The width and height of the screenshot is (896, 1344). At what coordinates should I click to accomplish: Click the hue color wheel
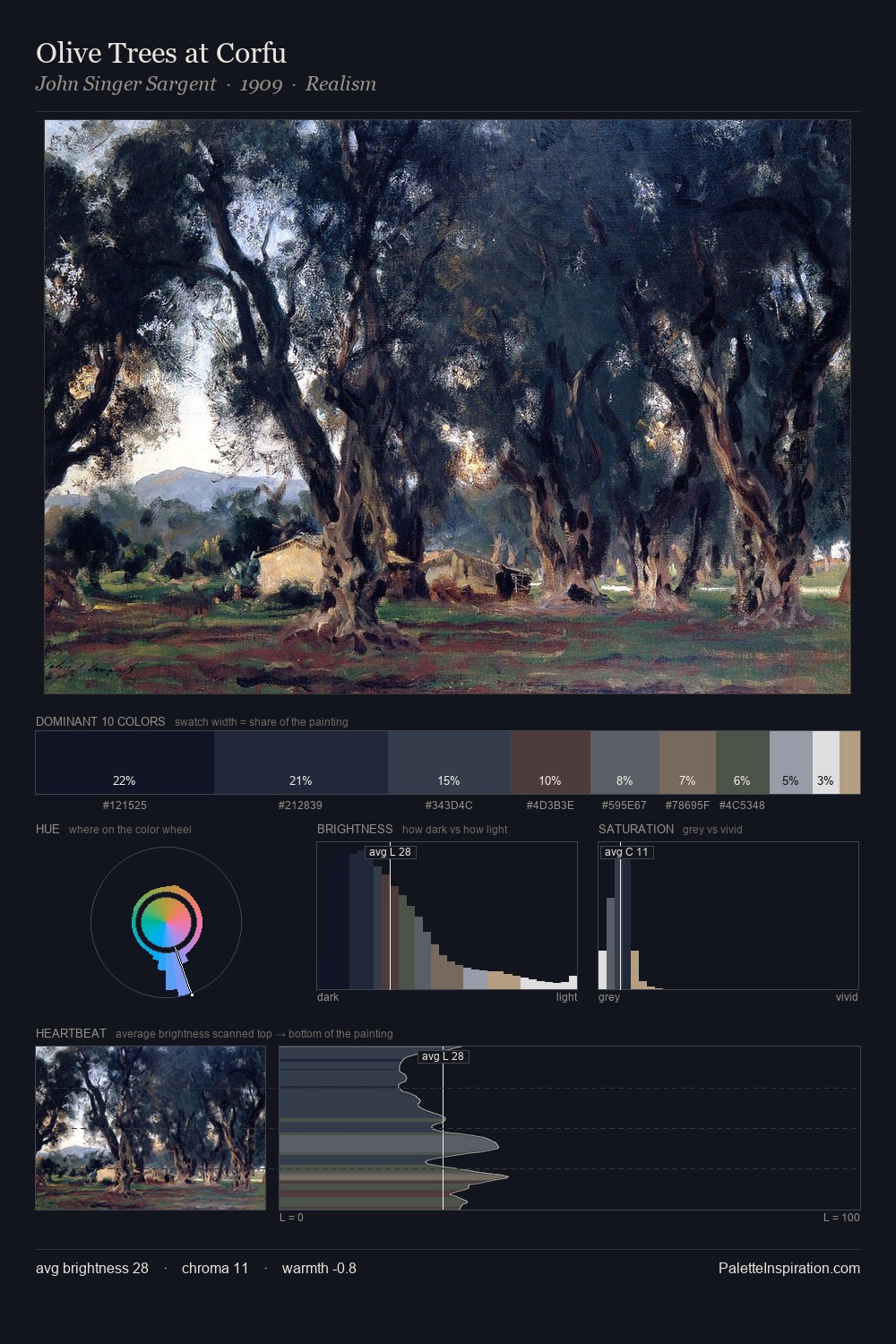pyautogui.click(x=166, y=922)
